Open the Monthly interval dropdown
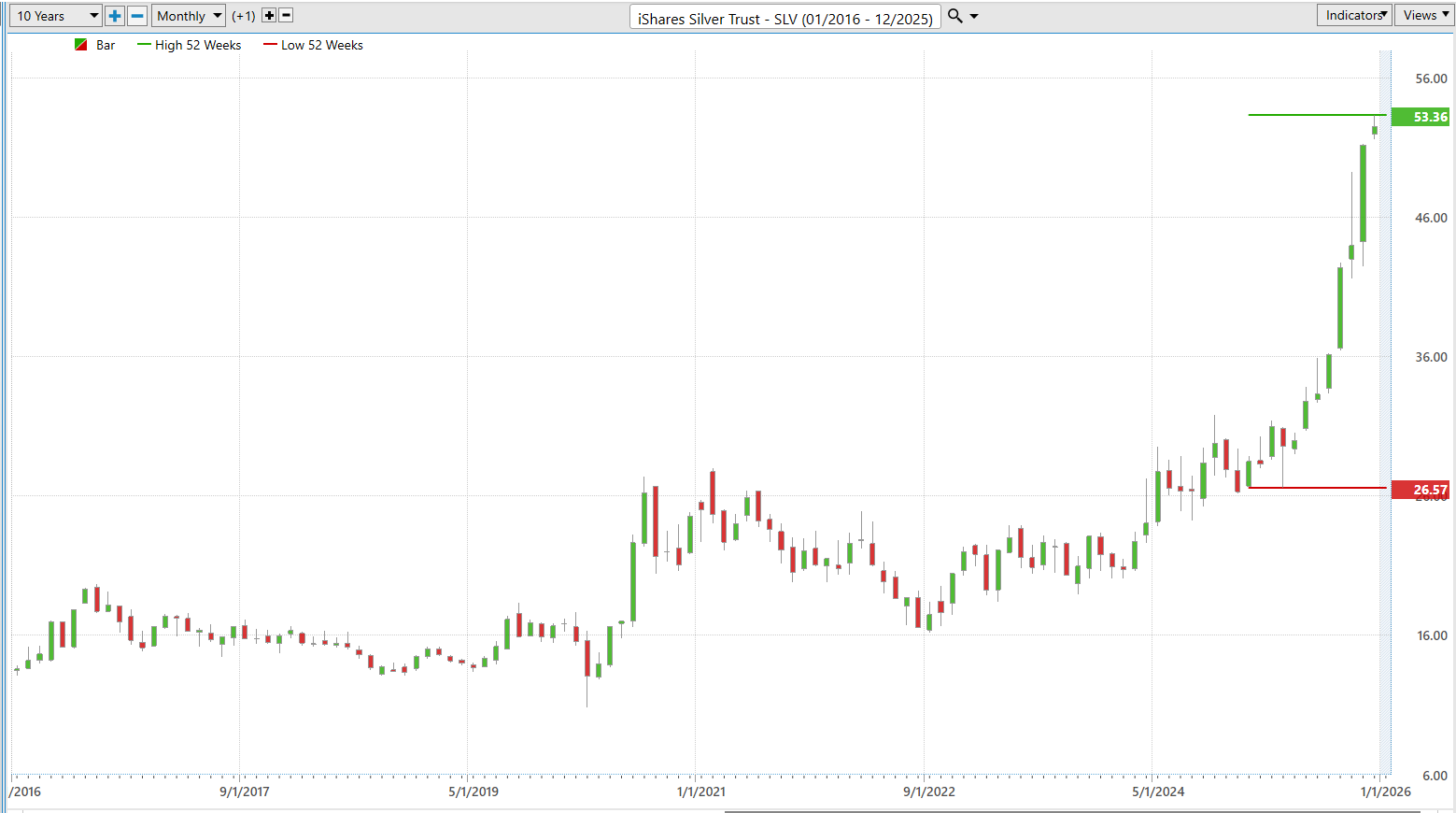Screen dimensions: 1456x813 point(189,16)
